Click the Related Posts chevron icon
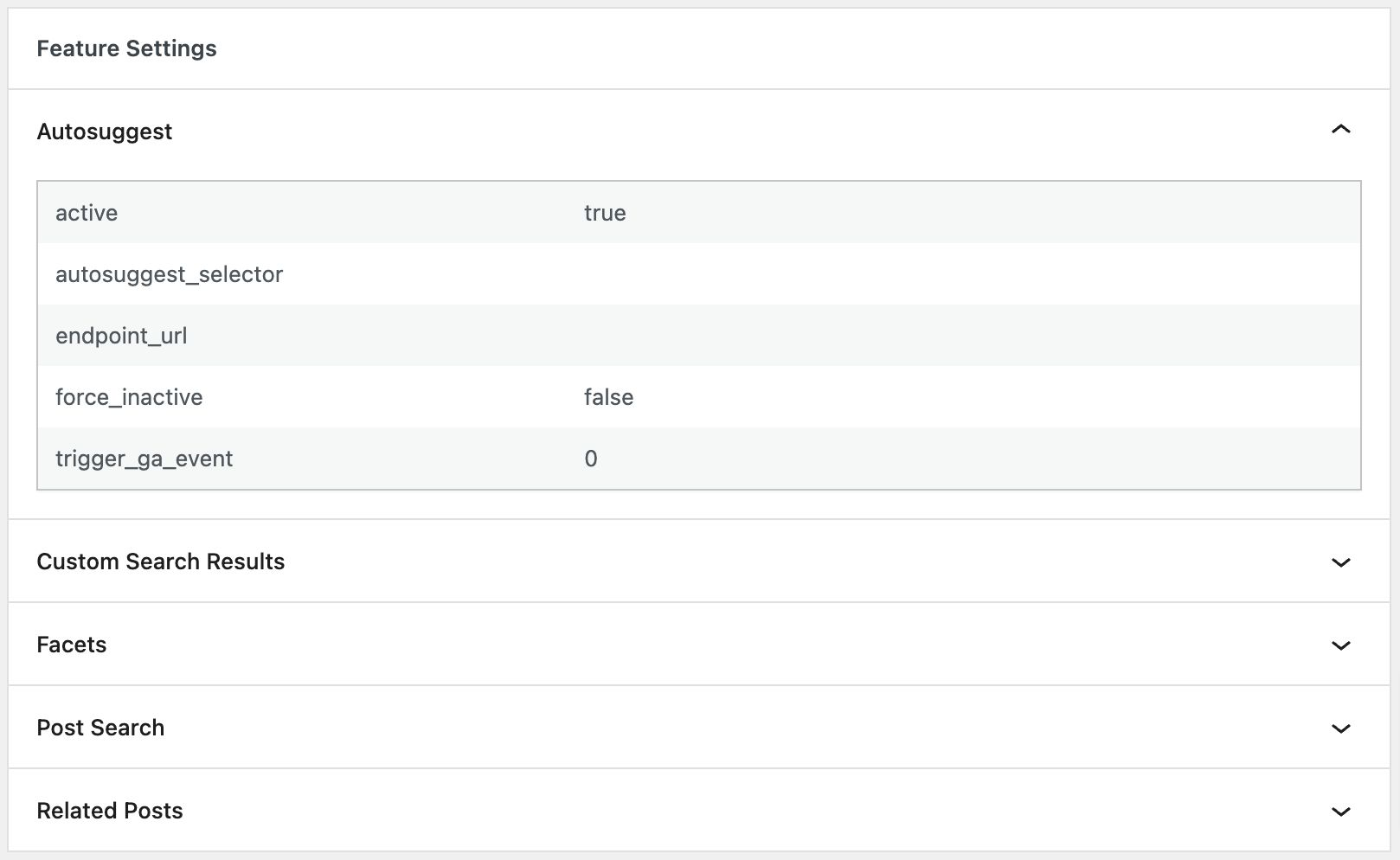1400x860 pixels. tap(1340, 811)
